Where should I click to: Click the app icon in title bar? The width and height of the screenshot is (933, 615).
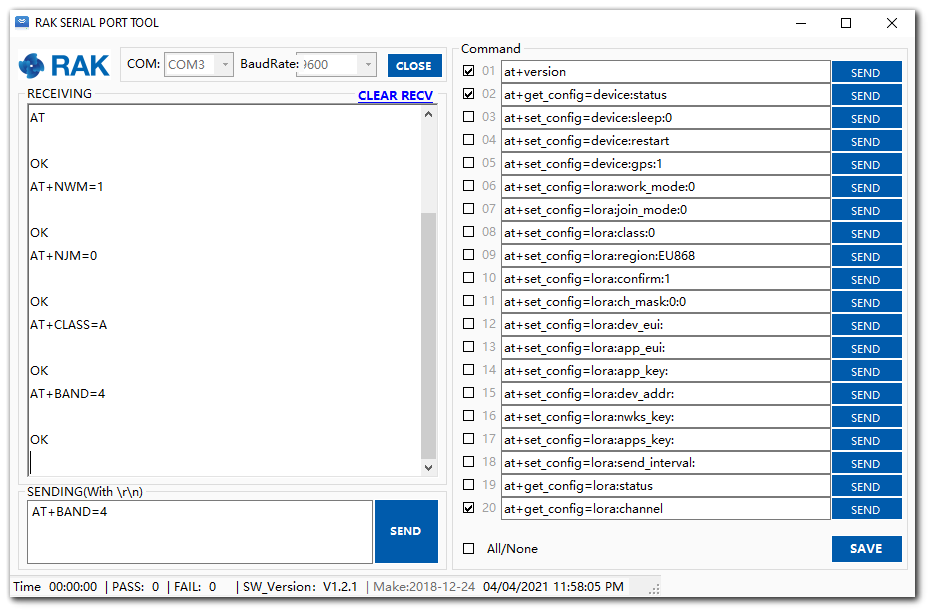[x=22, y=23]
